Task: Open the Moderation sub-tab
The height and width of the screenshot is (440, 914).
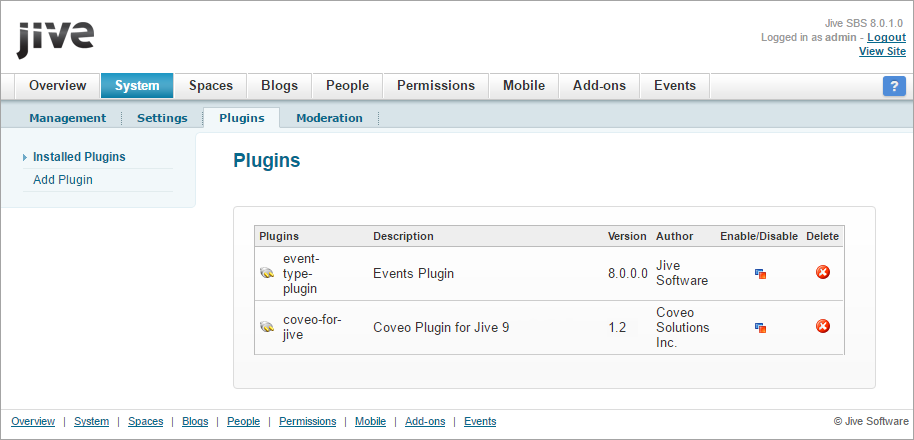Action: (329, 118)
